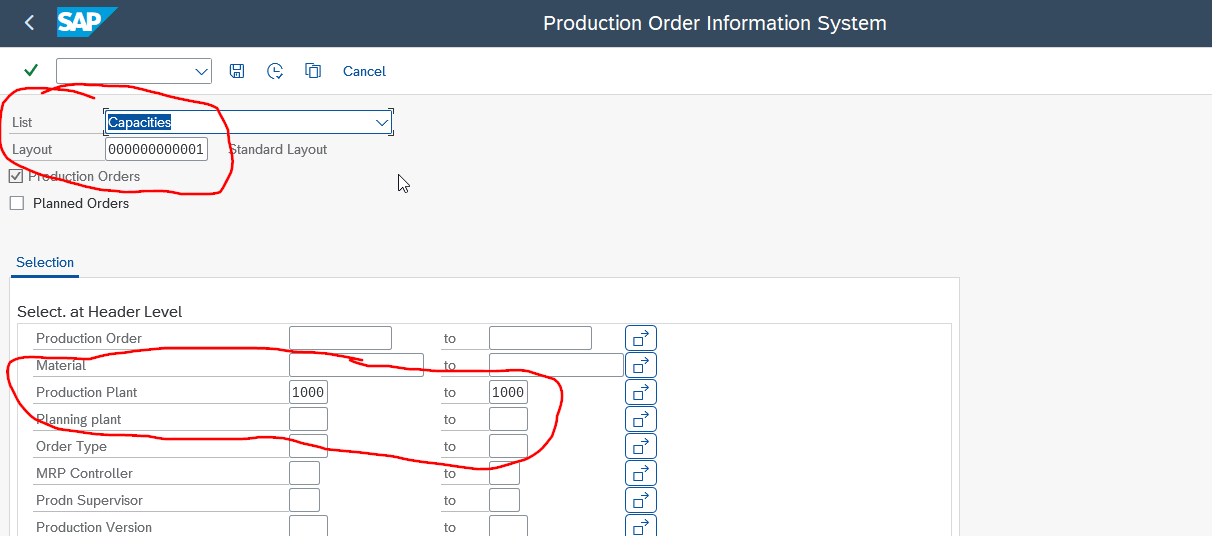Click the Order Type to field
1212x536 pixels.
coord(508,446)
